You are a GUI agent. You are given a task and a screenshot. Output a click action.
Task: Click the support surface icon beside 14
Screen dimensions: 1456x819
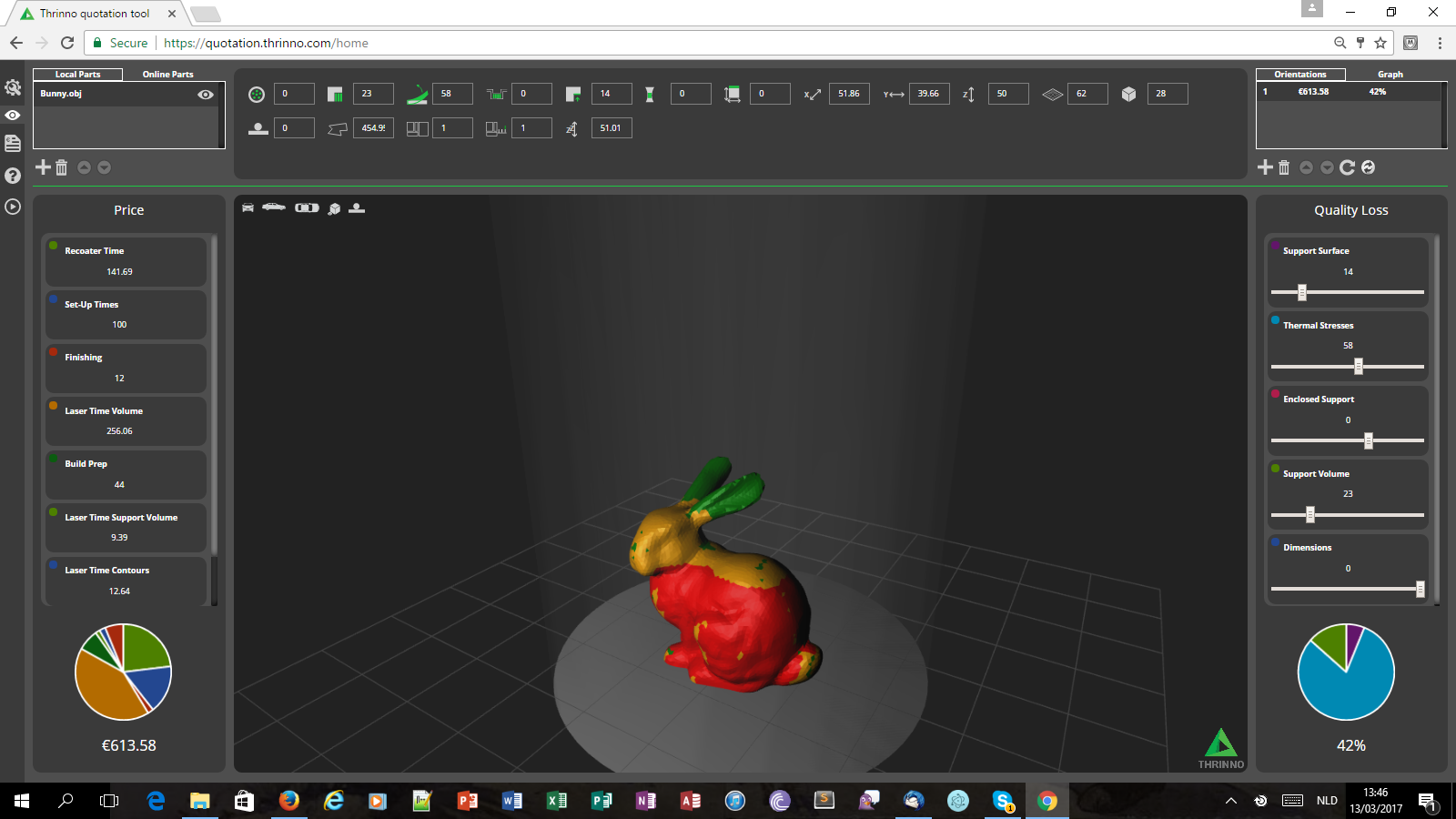click(573, 95)
